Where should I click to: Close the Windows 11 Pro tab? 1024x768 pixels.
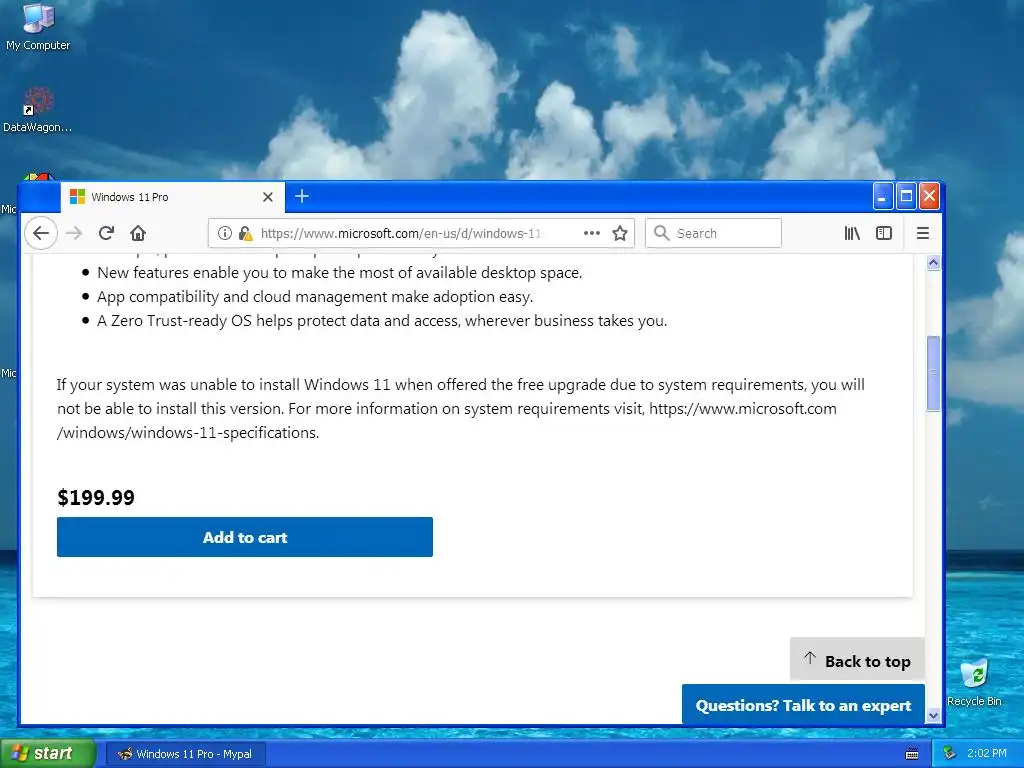pos(268,197)
